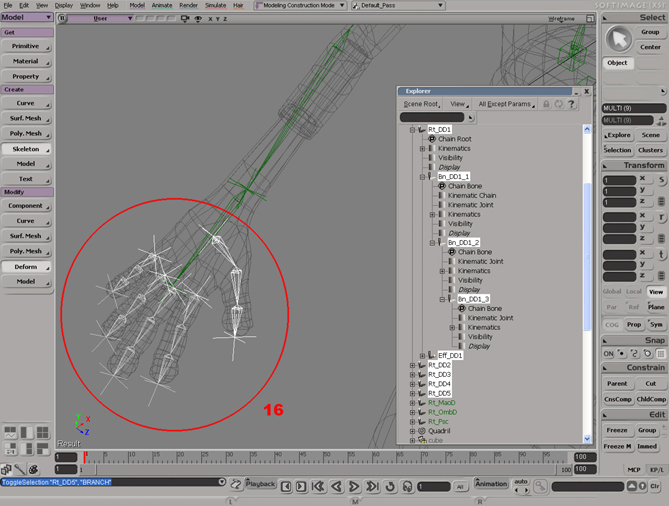Toggle the Snap ON button

609,353
